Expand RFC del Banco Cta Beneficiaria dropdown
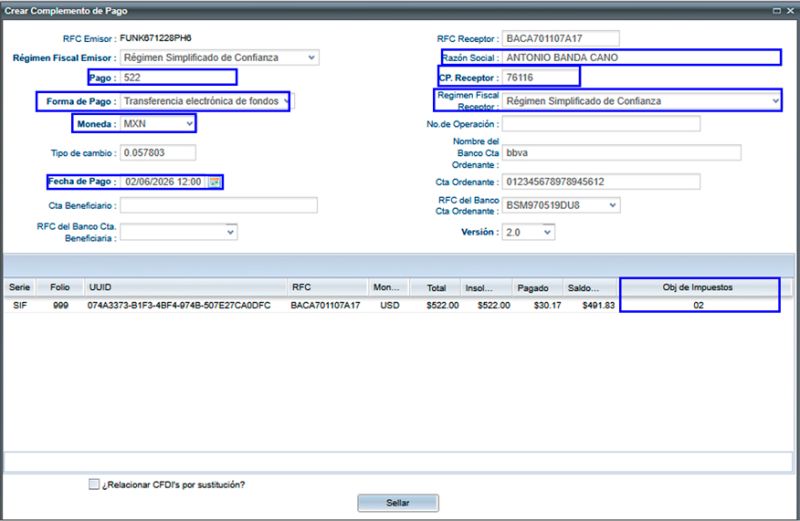 click(x=230, y=232)
